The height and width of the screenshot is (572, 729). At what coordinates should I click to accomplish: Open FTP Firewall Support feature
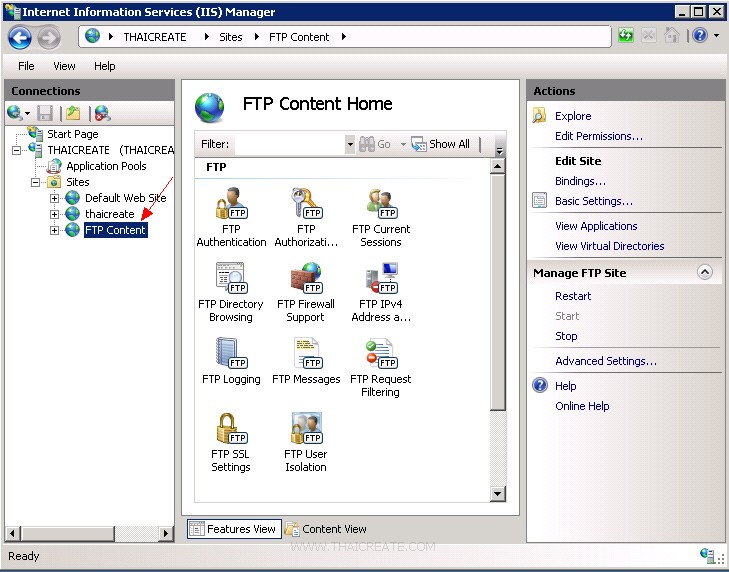305,292
